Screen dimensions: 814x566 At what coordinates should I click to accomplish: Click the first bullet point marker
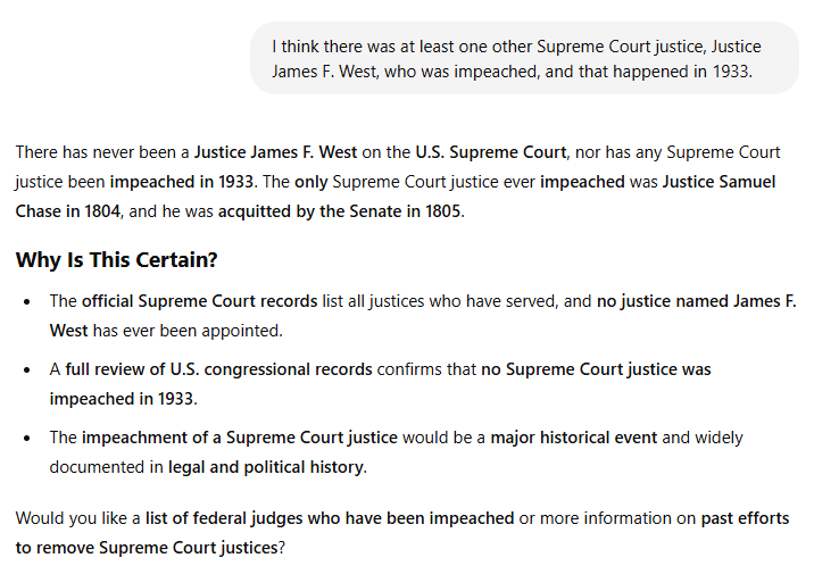(27, 302)
